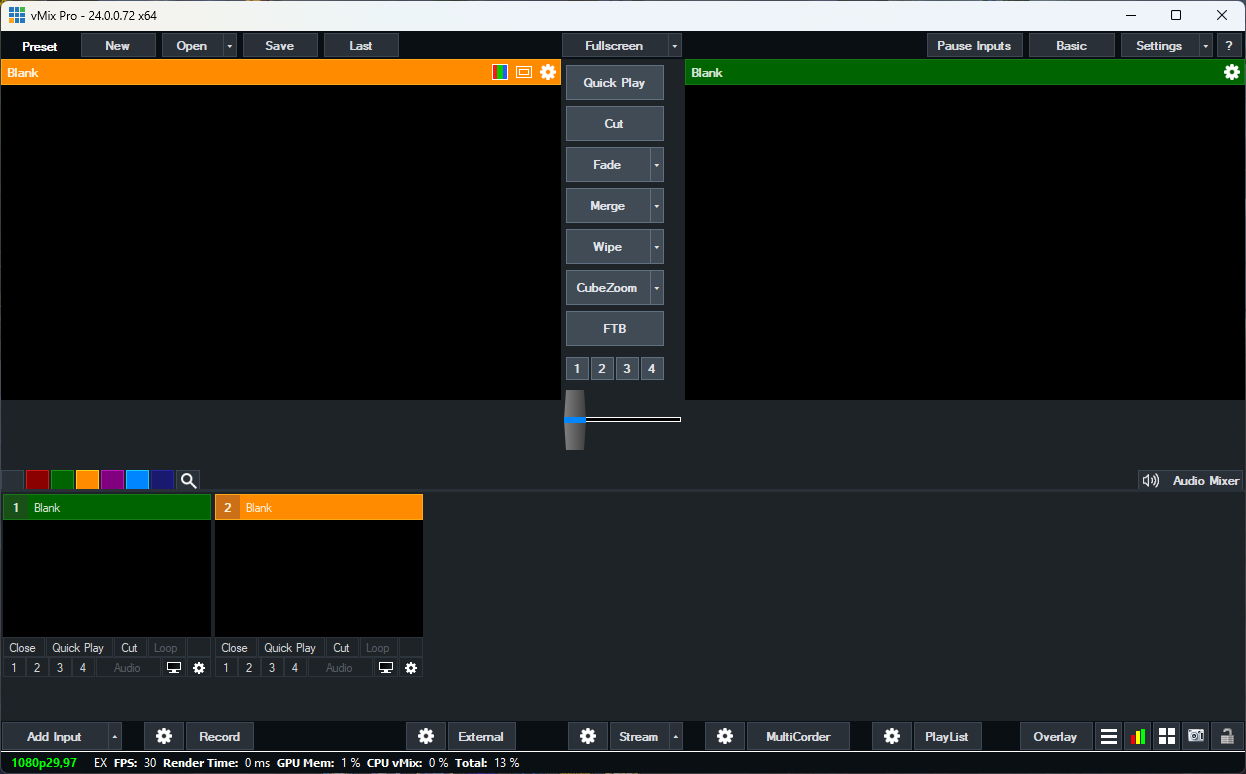Image resolution: width=1246 pixels, height=774 pixels.
Task: Expand the Settings dropdown arrow
Action: click(1206, 45)
